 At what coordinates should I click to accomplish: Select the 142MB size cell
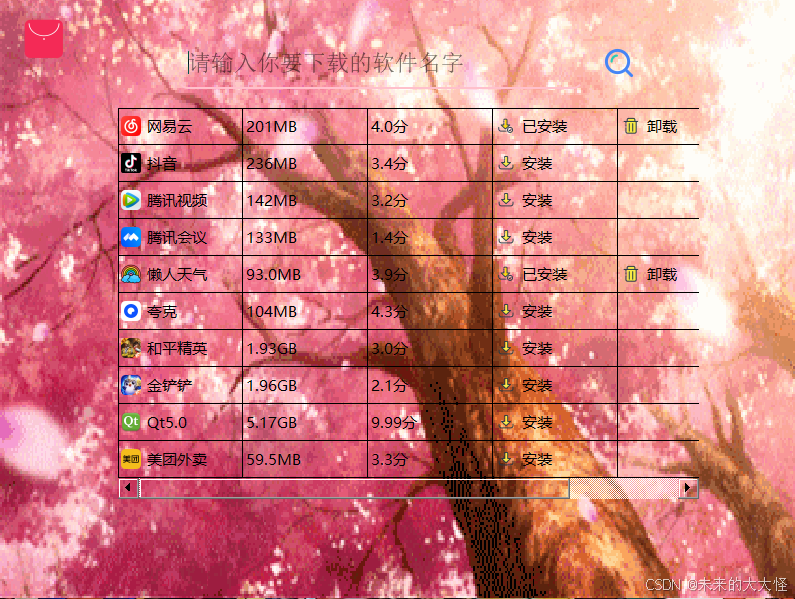point(305,200)
